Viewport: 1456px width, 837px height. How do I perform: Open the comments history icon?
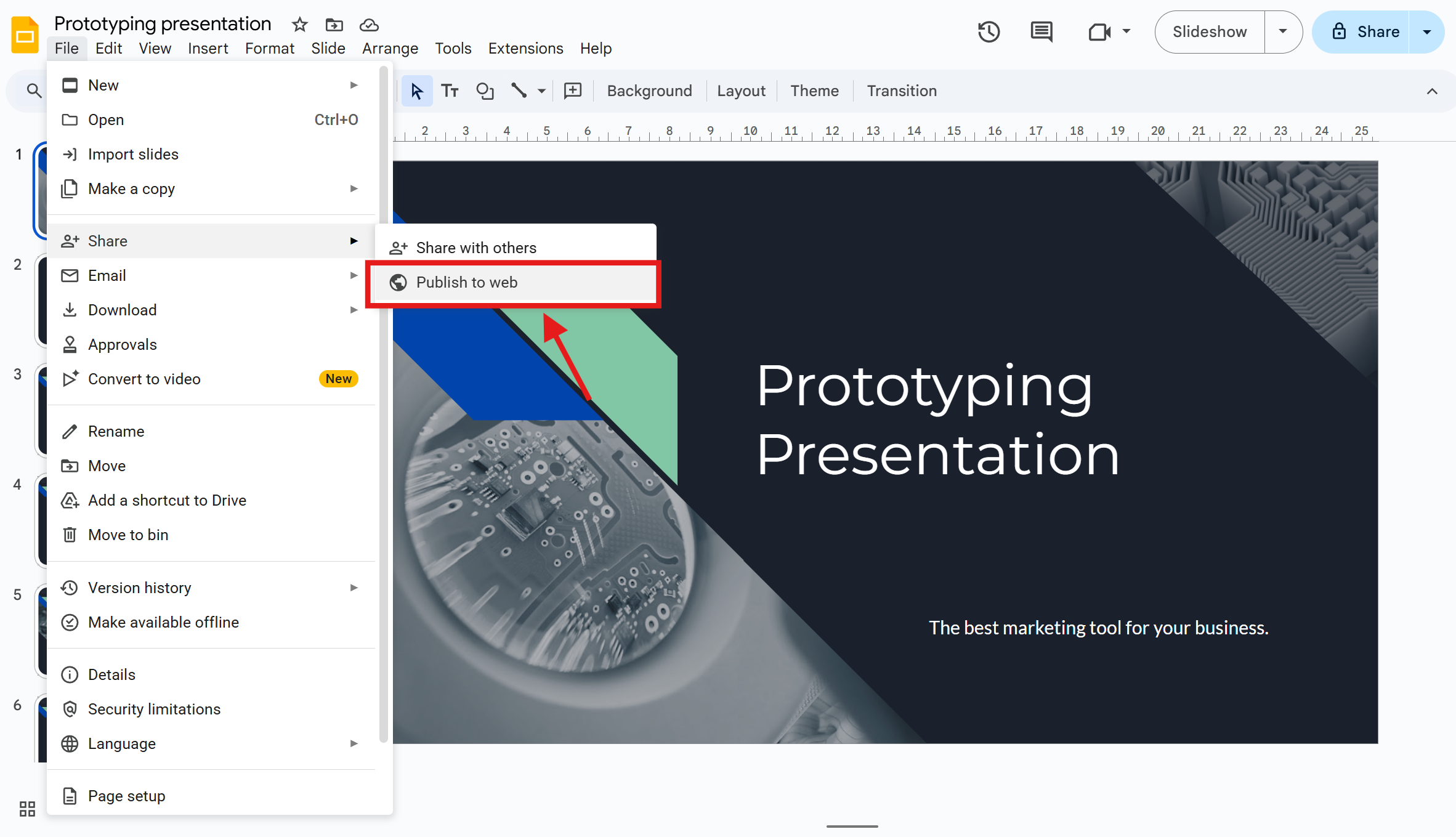[x=1041, y=32]
